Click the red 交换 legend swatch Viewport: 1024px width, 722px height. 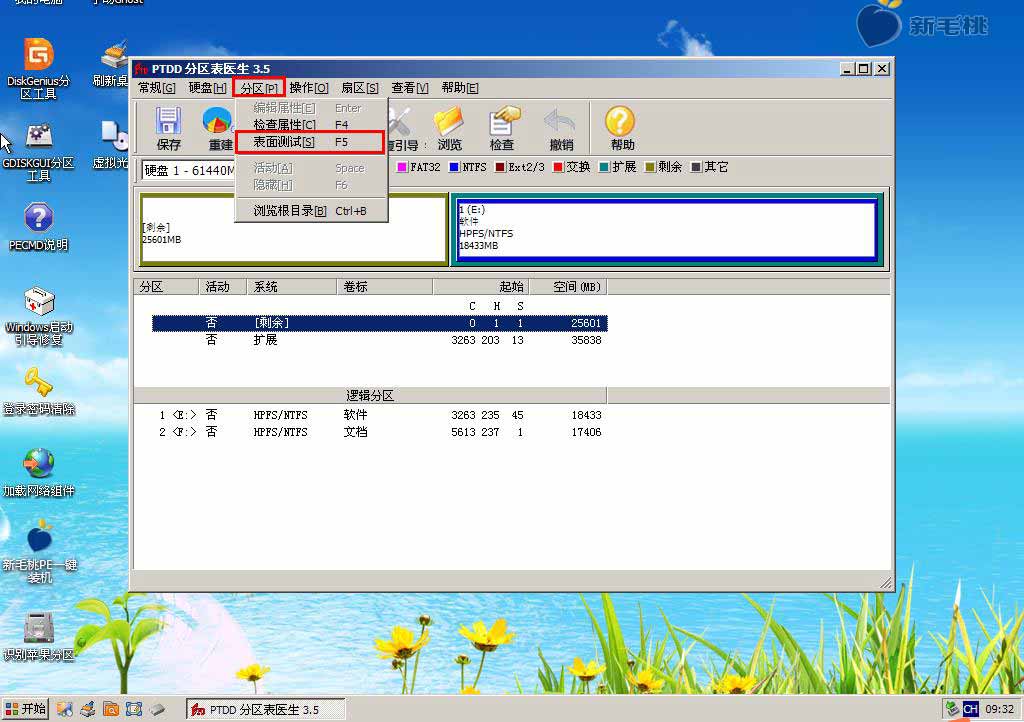[558, 167]
